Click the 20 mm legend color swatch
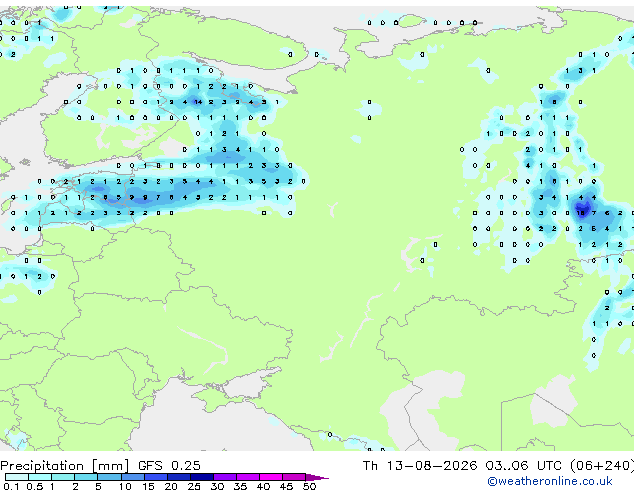Screen dimensions: 634x490 179,477
